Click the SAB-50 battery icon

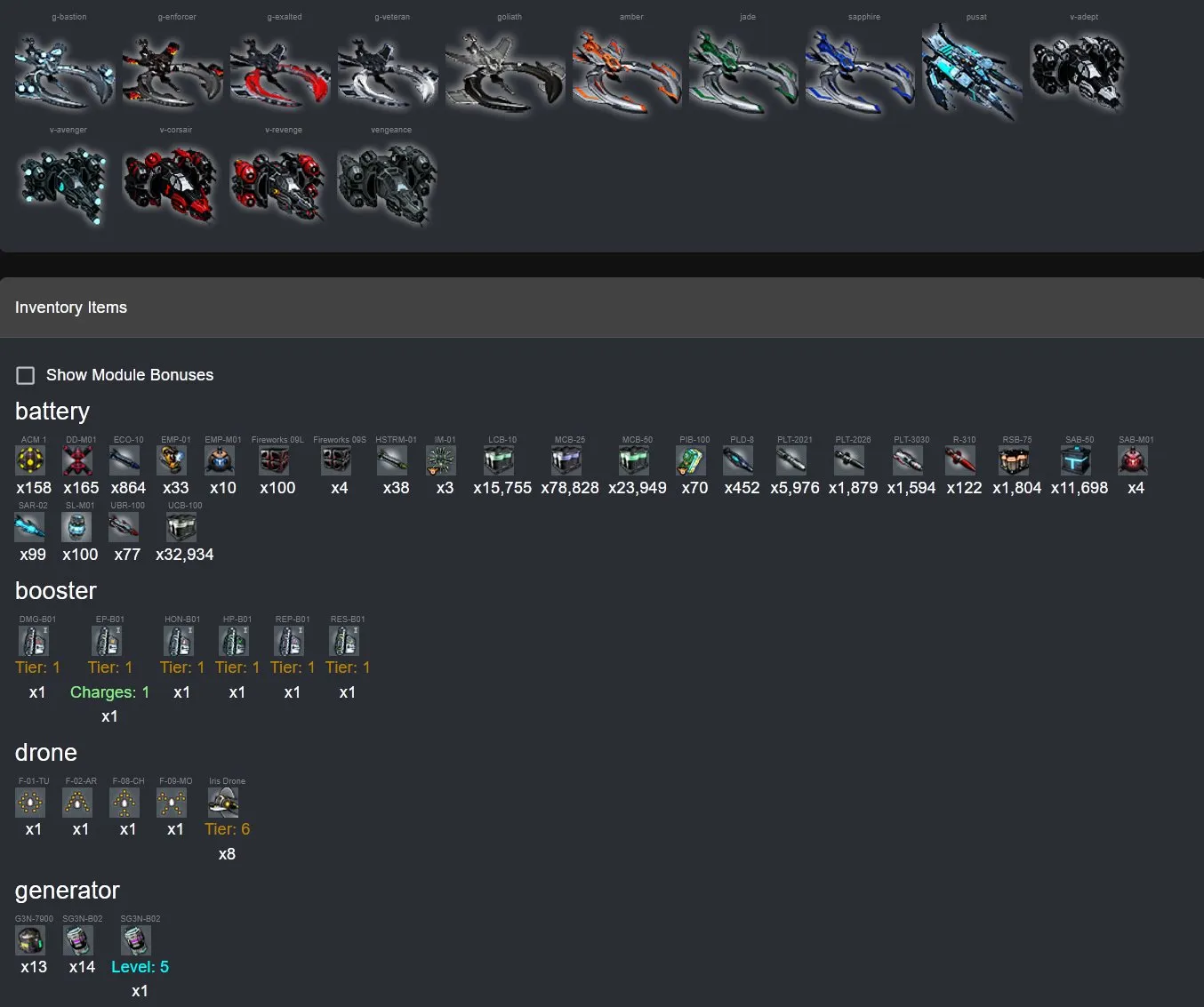[1076, 460]
